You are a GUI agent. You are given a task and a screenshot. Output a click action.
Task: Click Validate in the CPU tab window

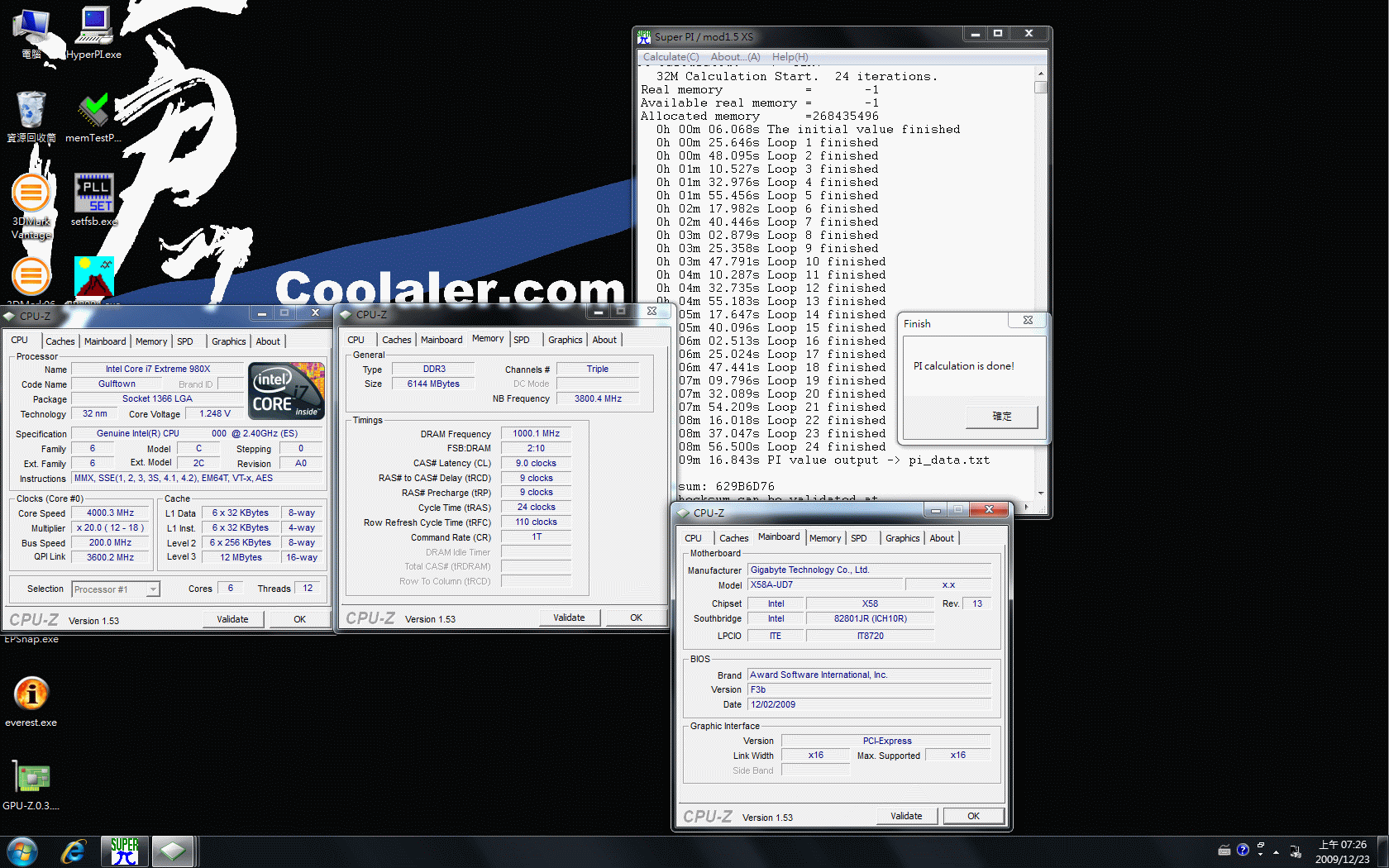(x=232, y=619)
